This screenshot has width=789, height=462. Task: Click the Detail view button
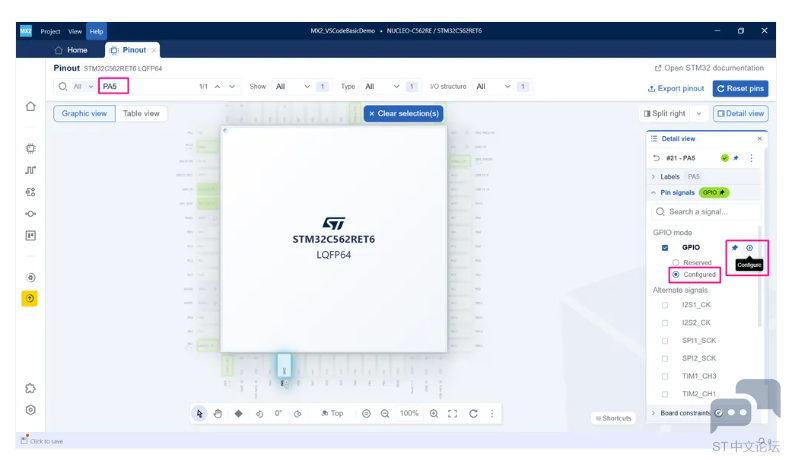tap(741, 114)
